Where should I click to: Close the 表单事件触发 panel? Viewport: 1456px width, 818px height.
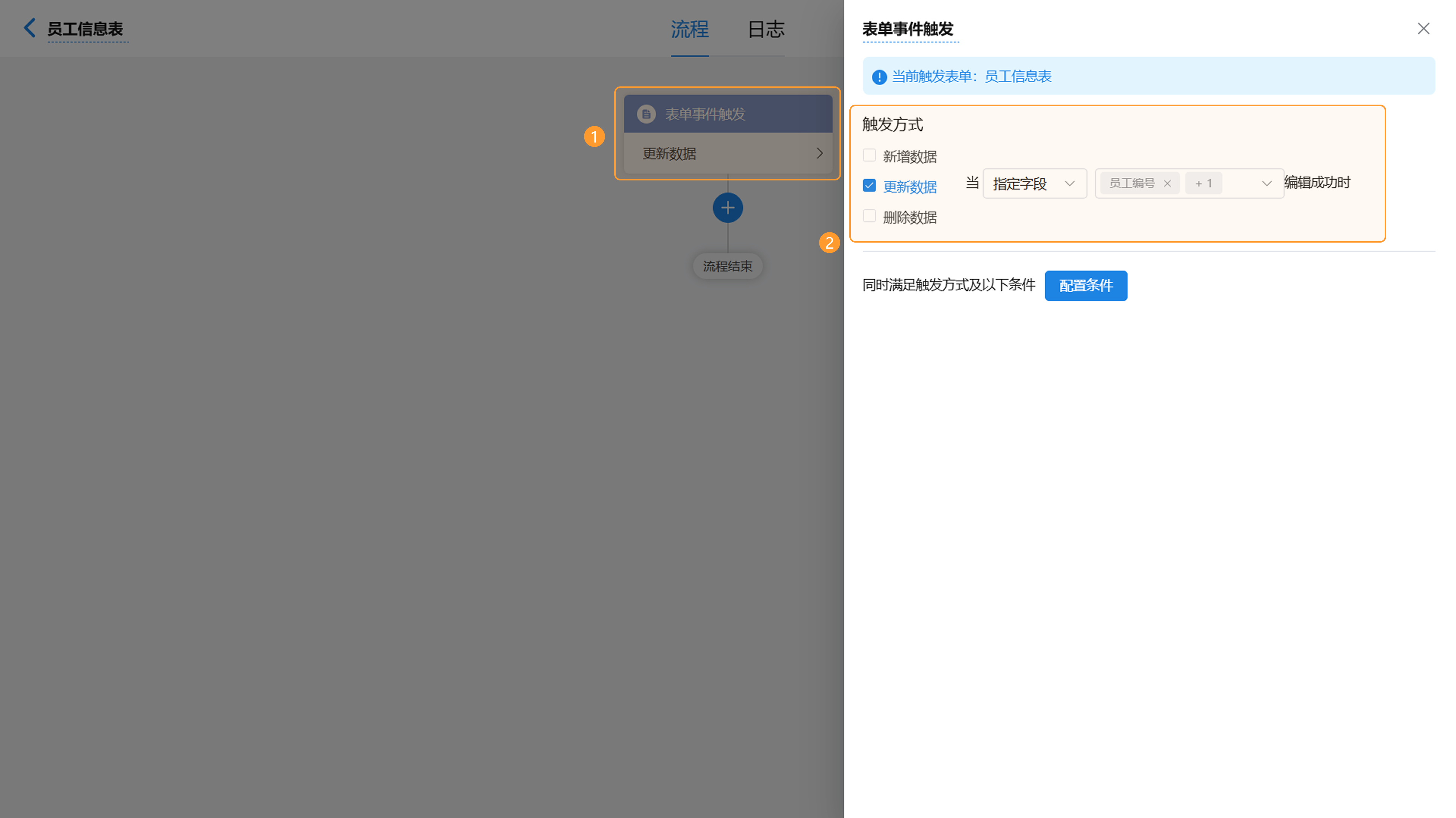[x=1423, y=29]
